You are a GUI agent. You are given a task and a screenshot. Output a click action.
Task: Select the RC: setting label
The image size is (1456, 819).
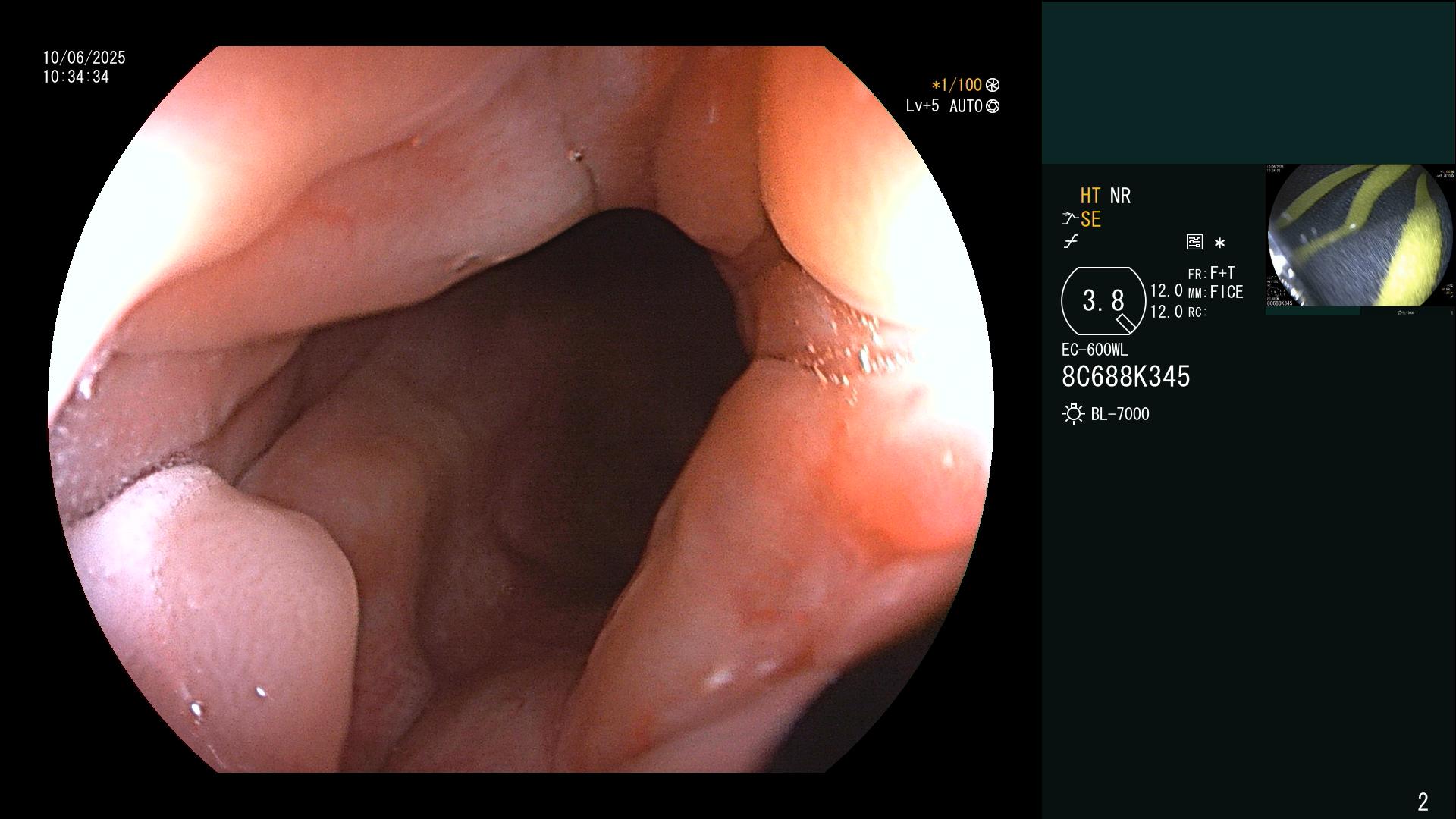tap(1197, 312)
